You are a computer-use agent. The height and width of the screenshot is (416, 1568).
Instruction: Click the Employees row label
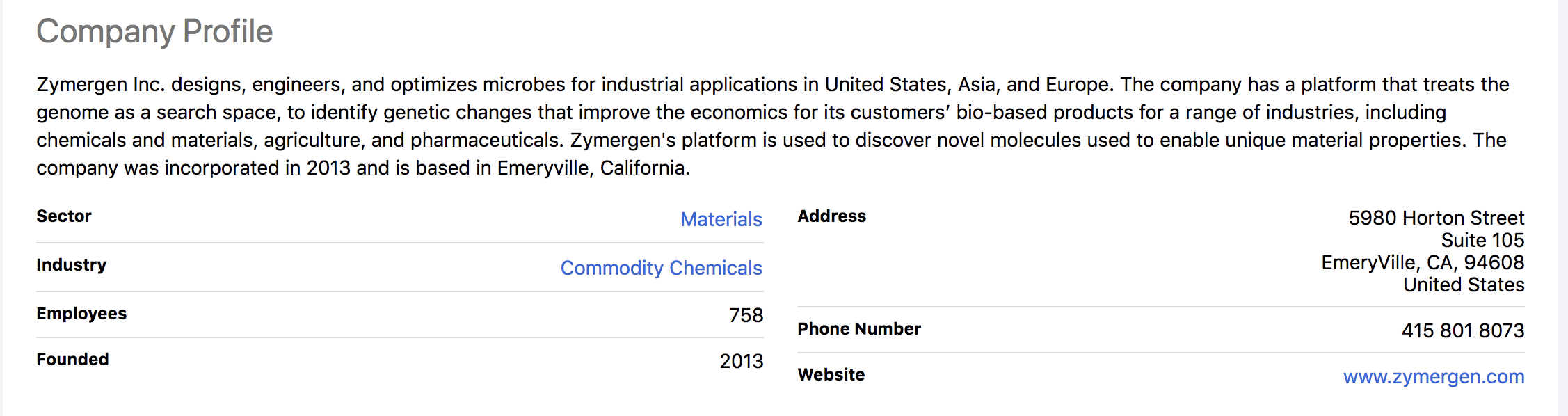(x=81, y=314)
